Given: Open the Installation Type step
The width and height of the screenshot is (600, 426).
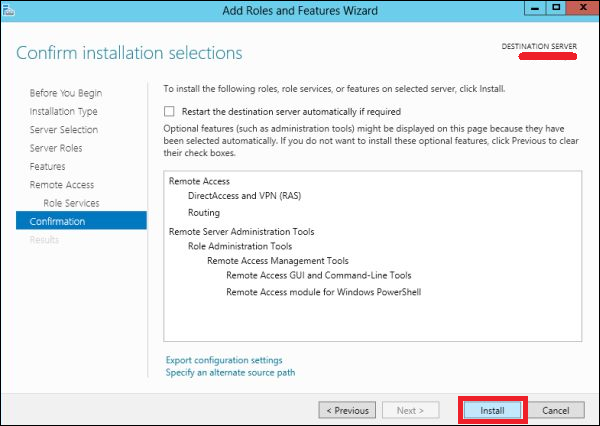Looking at the screenshot, I should (64, 111).
